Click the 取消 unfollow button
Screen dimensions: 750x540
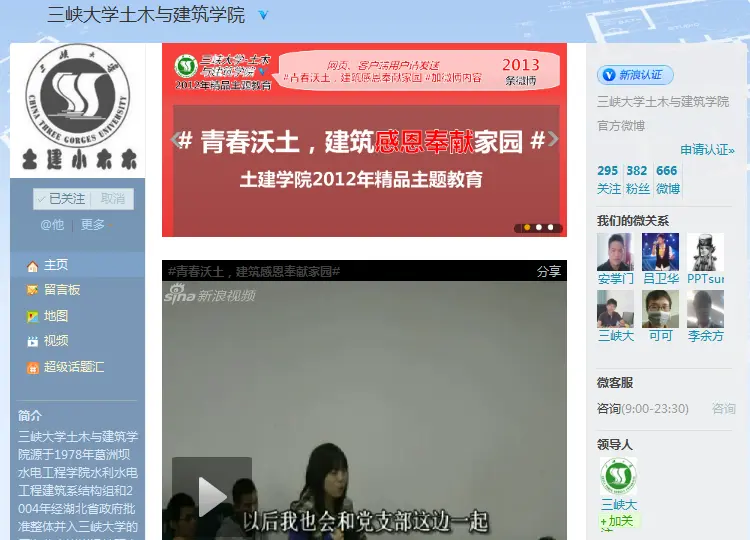click(x=113, y=199)
